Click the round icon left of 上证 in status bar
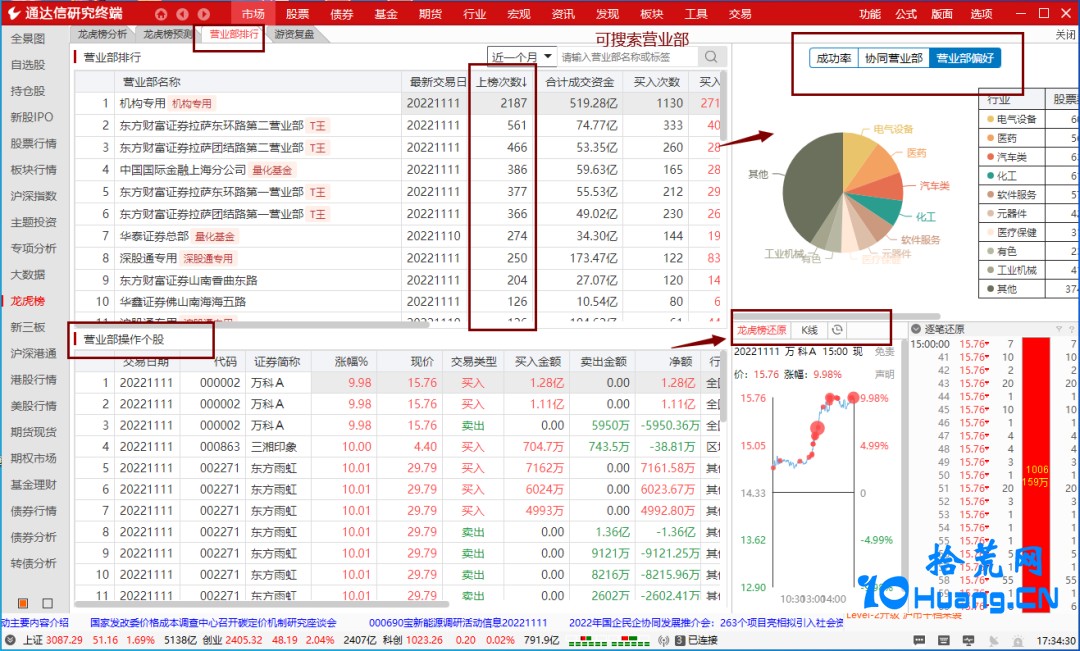 [x=10, y=640]
